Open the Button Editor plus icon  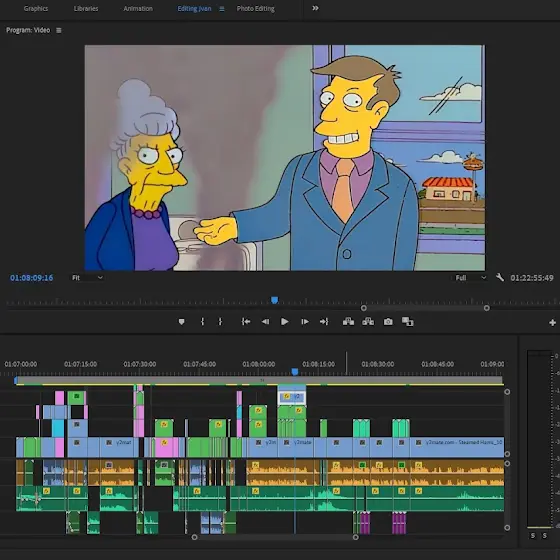click(x=552, y=323)
